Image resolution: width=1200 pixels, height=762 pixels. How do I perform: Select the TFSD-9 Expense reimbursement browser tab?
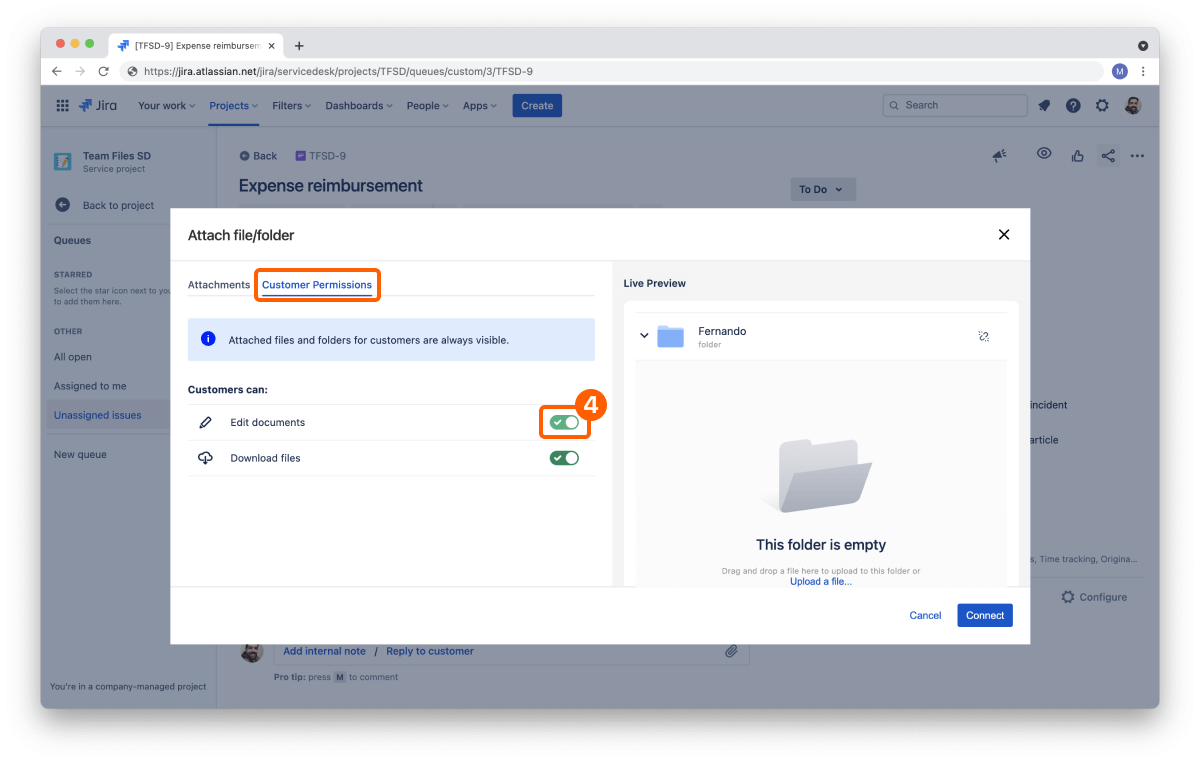click(x=196, y=46)
